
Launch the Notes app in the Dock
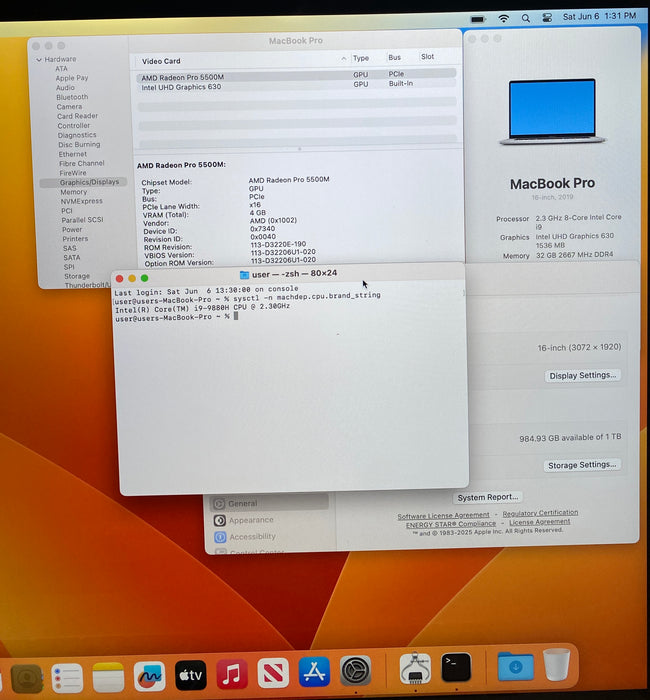point(108,677)
